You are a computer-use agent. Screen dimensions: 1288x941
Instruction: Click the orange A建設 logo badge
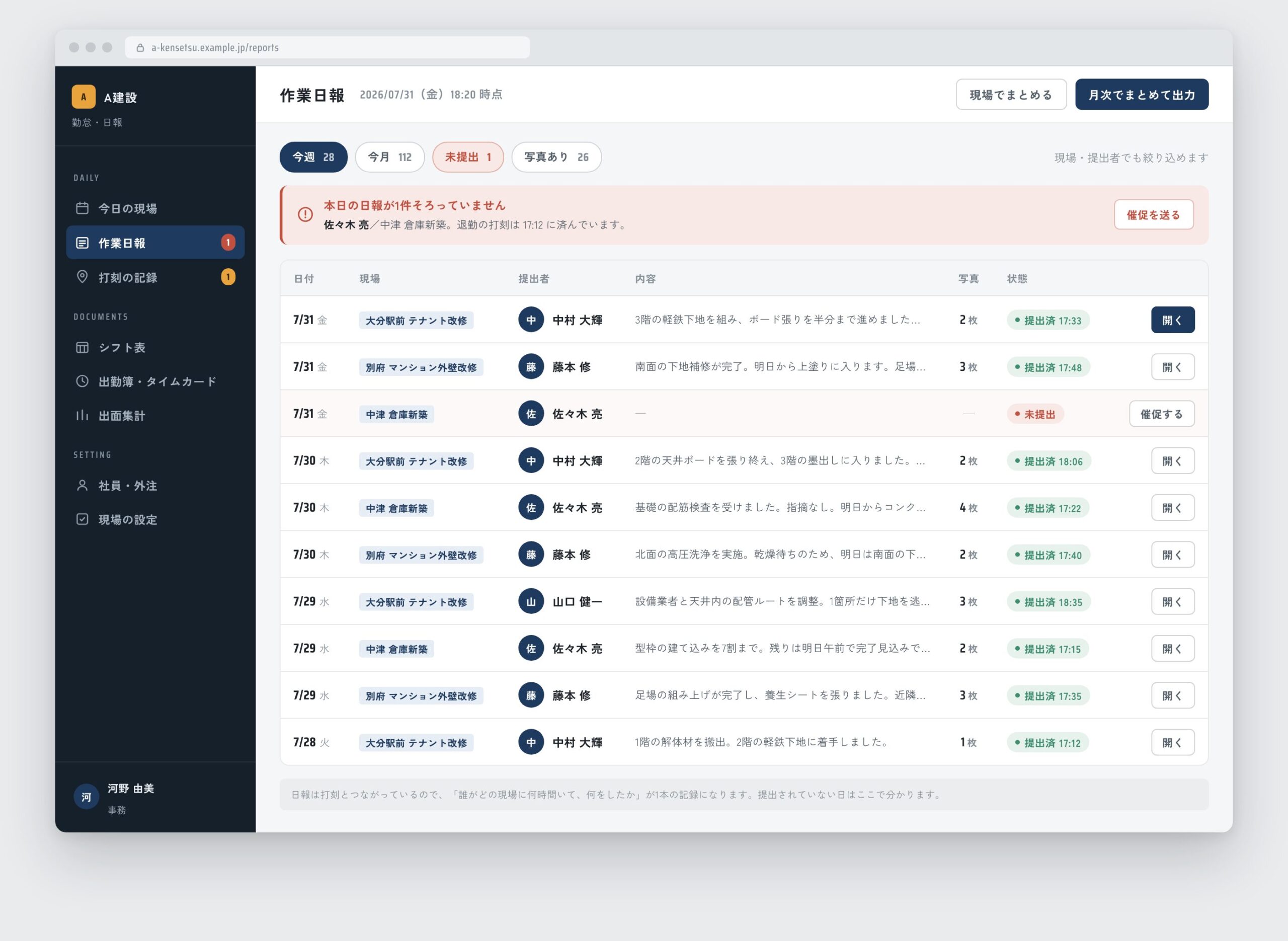click(84, 97)
